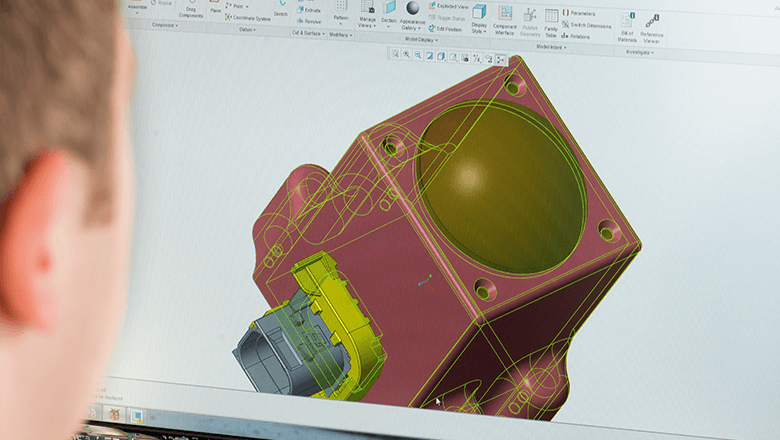Choose the Extrude tool
The image size is (780, 440).
[x=309, y=10]
